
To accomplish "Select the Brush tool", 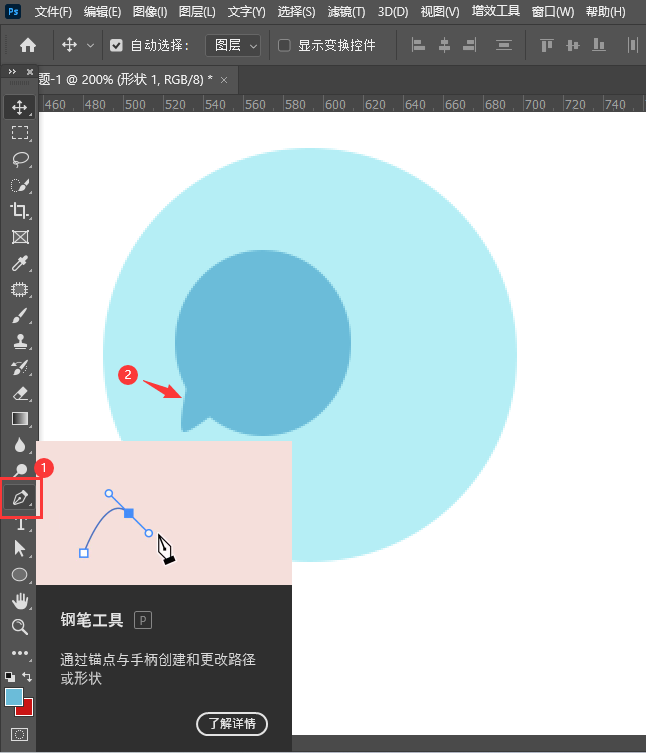I will pyautogui.click(x=19, y=316).
